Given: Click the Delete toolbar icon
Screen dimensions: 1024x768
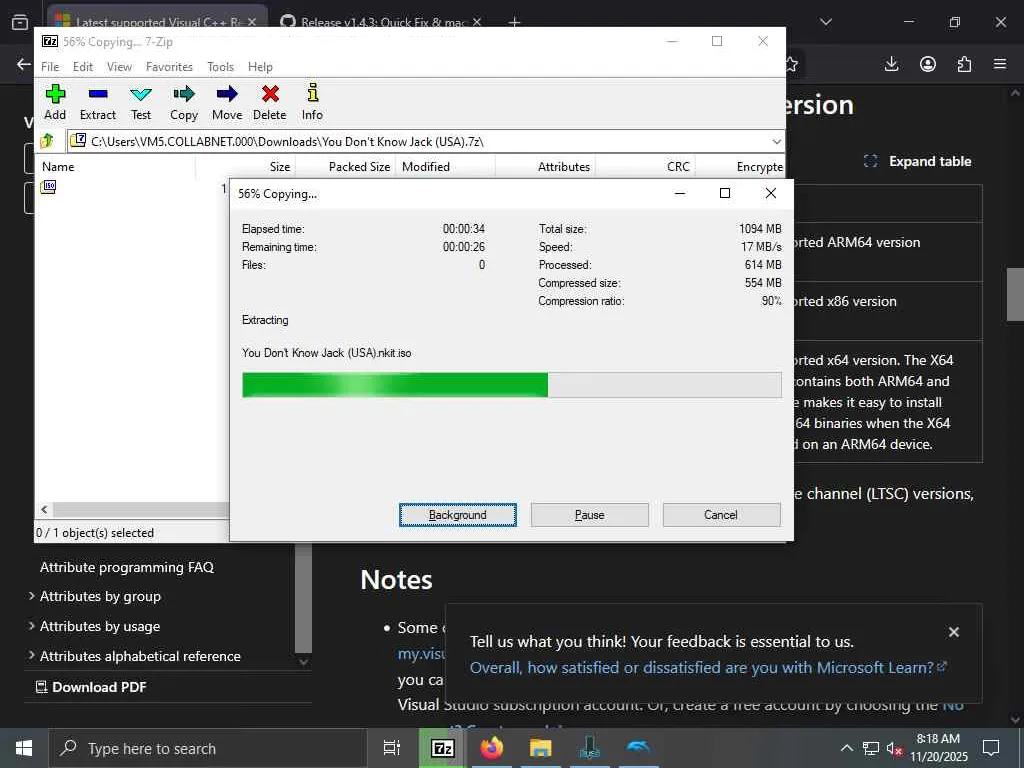Looking at the screenshot, I should click(270, 103).
